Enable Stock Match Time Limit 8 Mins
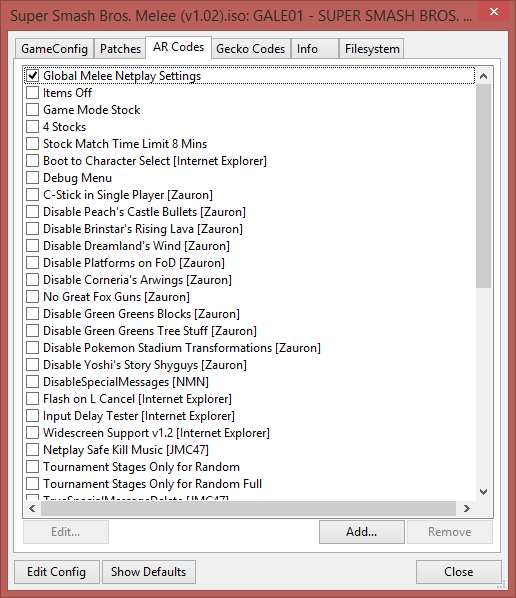Image resolution: width=516 pixels, height=598 pixels. click(32, 143)
